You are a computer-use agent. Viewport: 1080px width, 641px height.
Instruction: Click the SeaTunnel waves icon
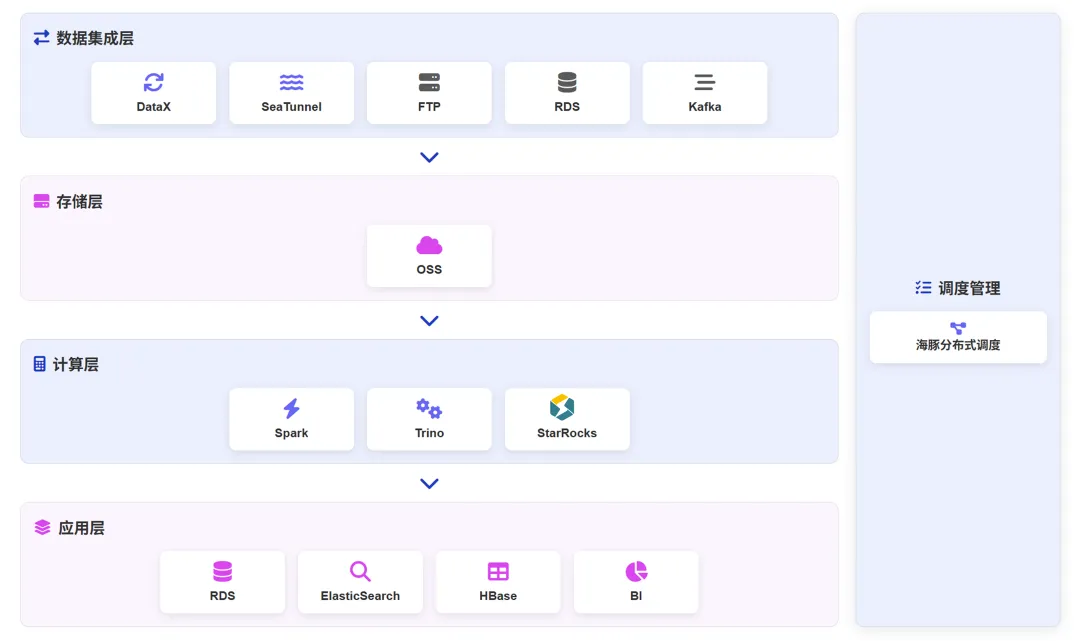click(x=291, y=82)
